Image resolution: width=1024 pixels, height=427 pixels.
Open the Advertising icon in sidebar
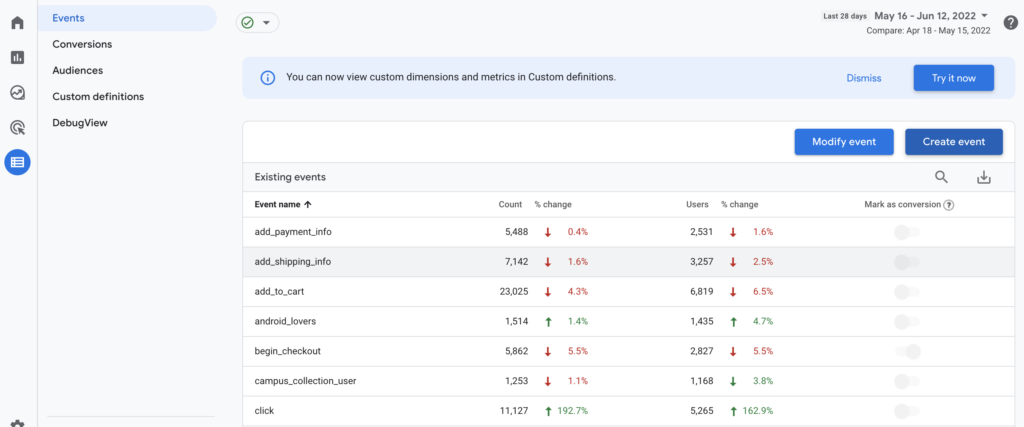point(17,127)
